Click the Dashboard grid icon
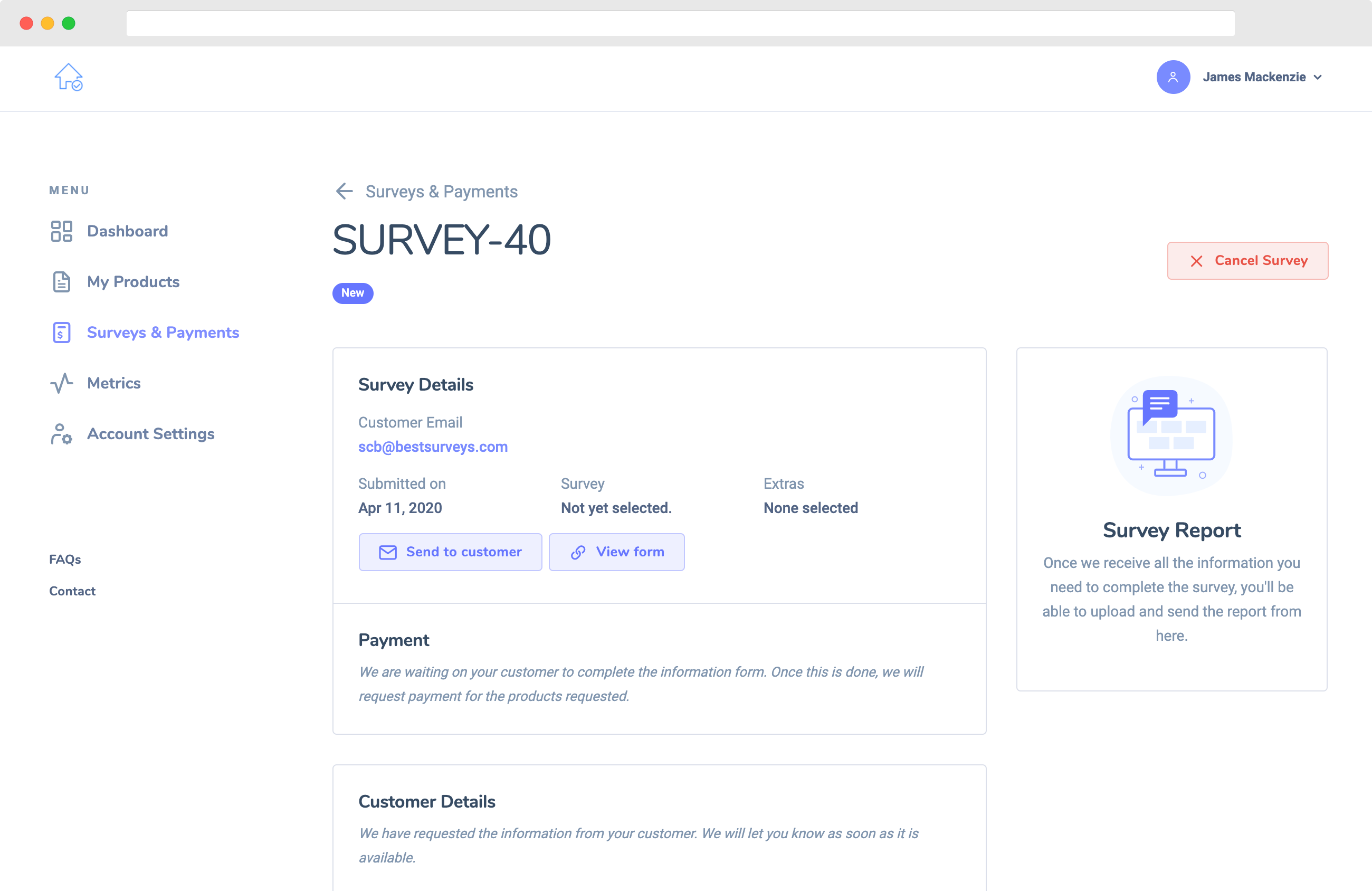 coord(62,231)
